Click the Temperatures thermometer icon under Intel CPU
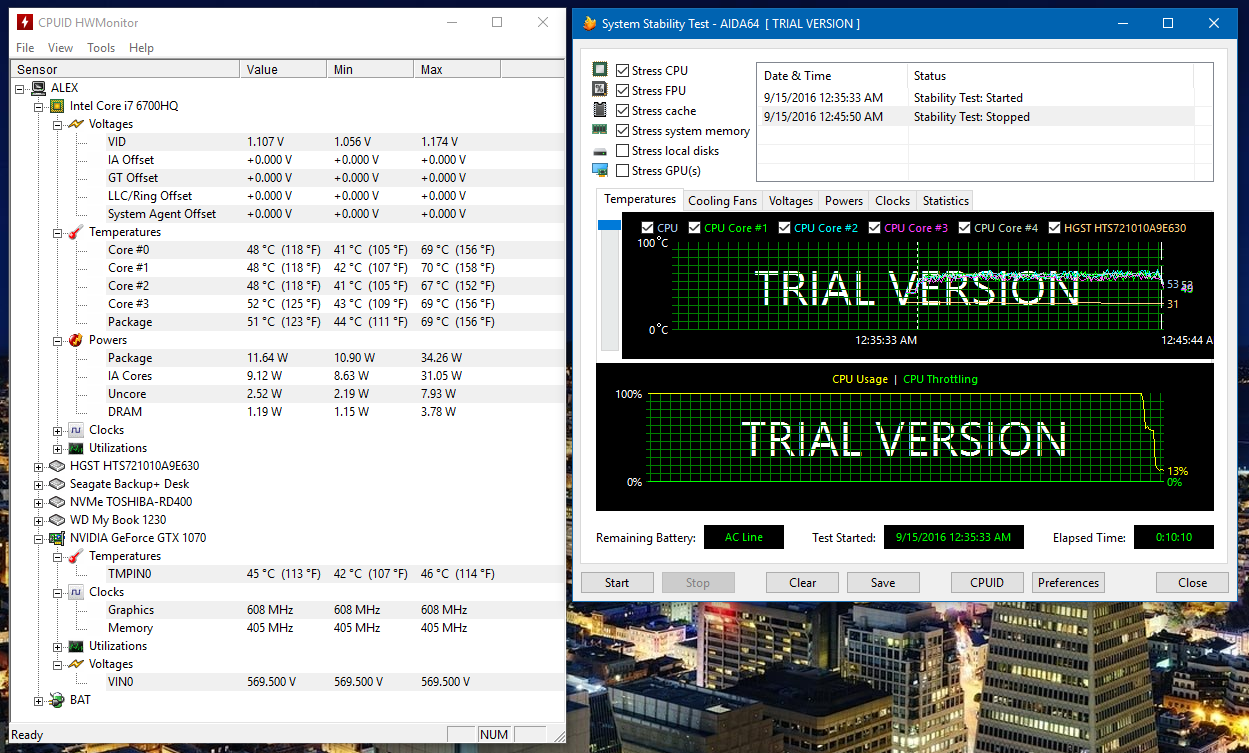 pyautogui.click(x=75, y=232)
